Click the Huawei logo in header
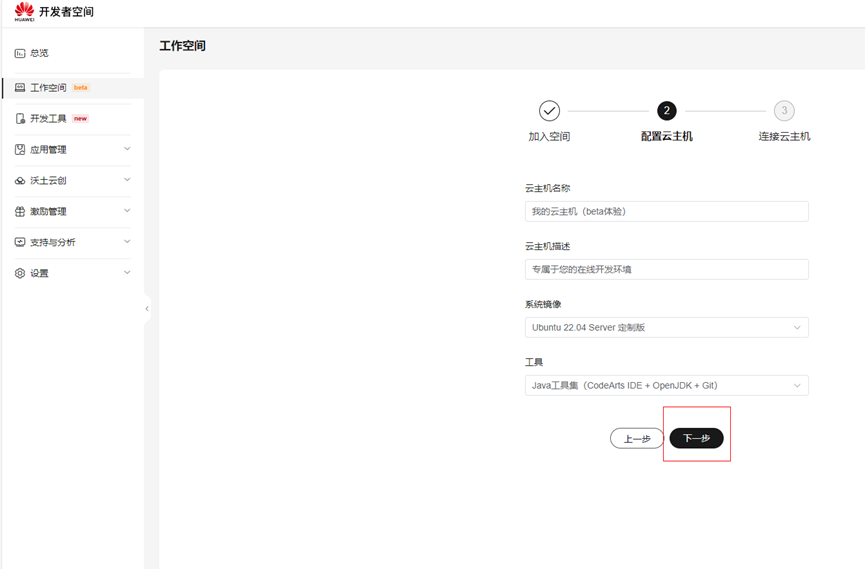This screenshot has width=865, height=569. (x=24, y=12)
